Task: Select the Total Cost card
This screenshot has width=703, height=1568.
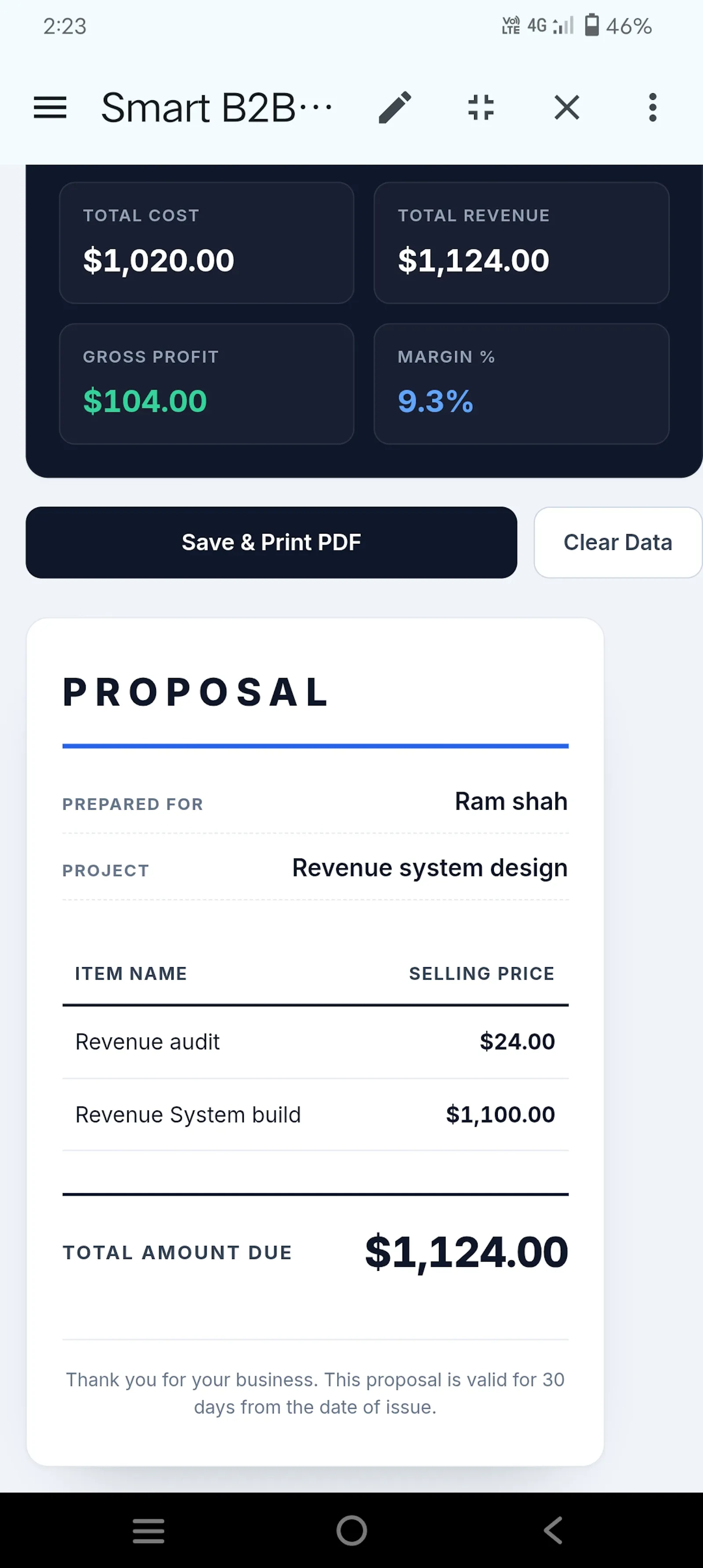Action: pos(207,243)
